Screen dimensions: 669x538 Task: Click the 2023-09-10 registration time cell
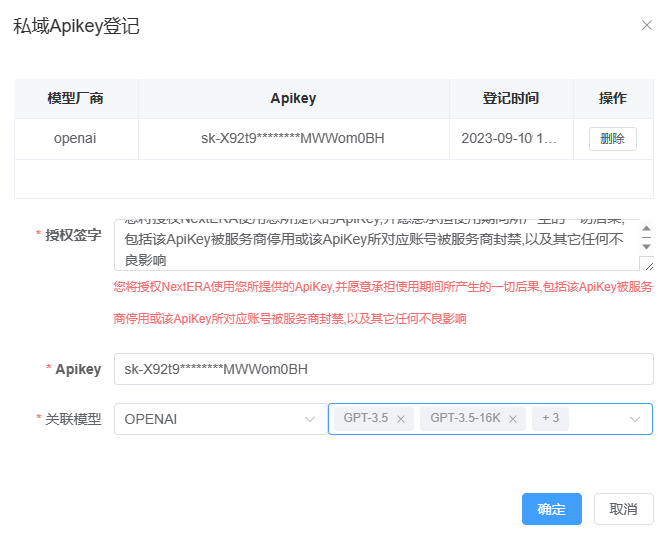(x=510, y=139)
